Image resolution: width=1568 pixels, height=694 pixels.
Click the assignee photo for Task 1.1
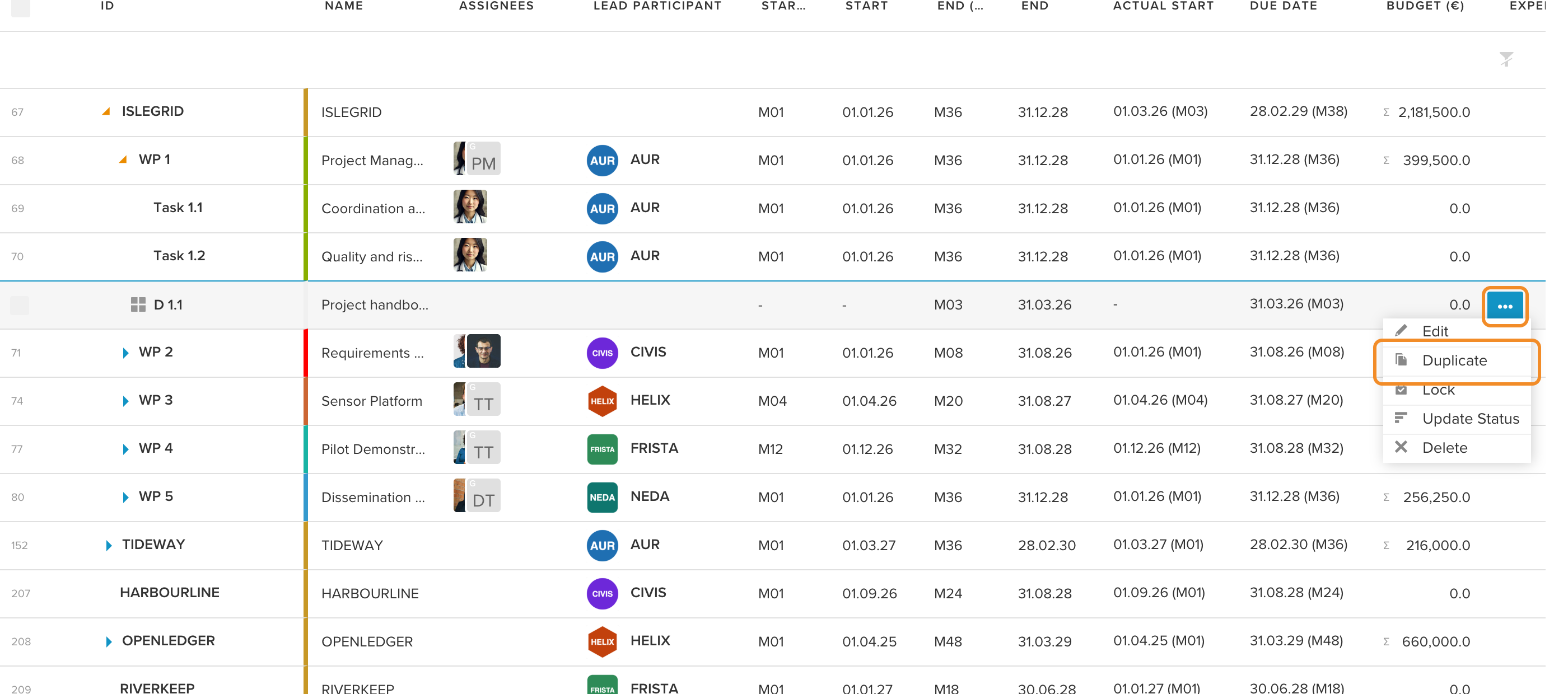click(470, 207)
